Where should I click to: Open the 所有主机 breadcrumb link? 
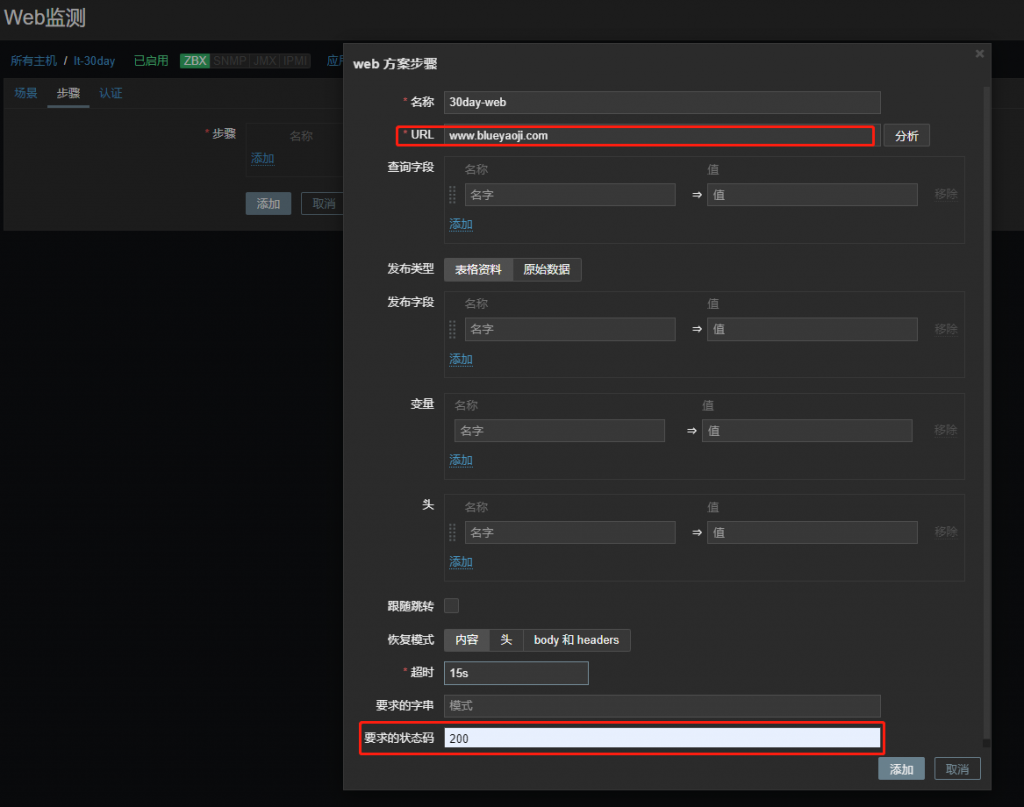coord(34,61)
